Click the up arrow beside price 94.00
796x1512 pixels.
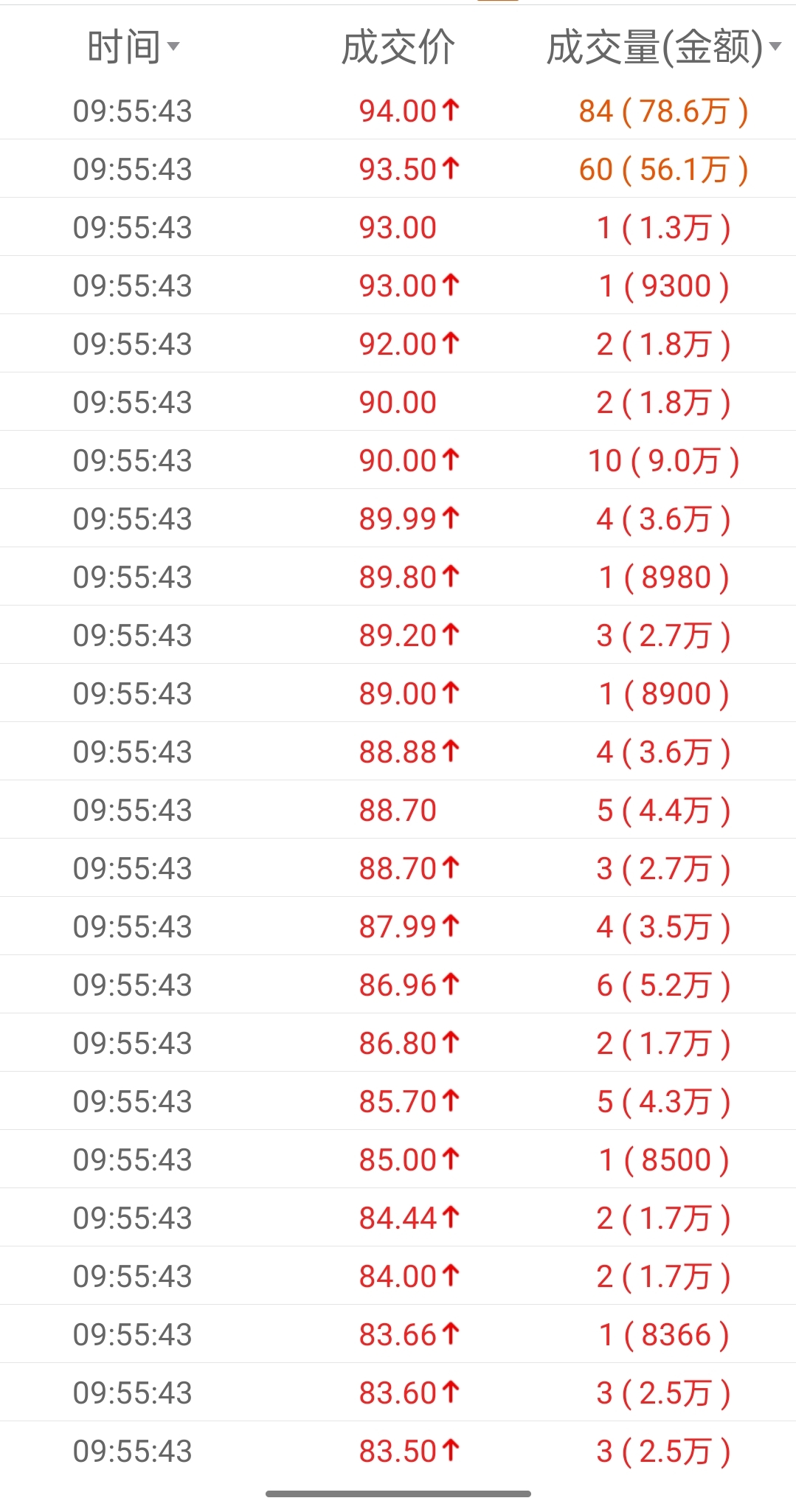[x=451, y=110]
